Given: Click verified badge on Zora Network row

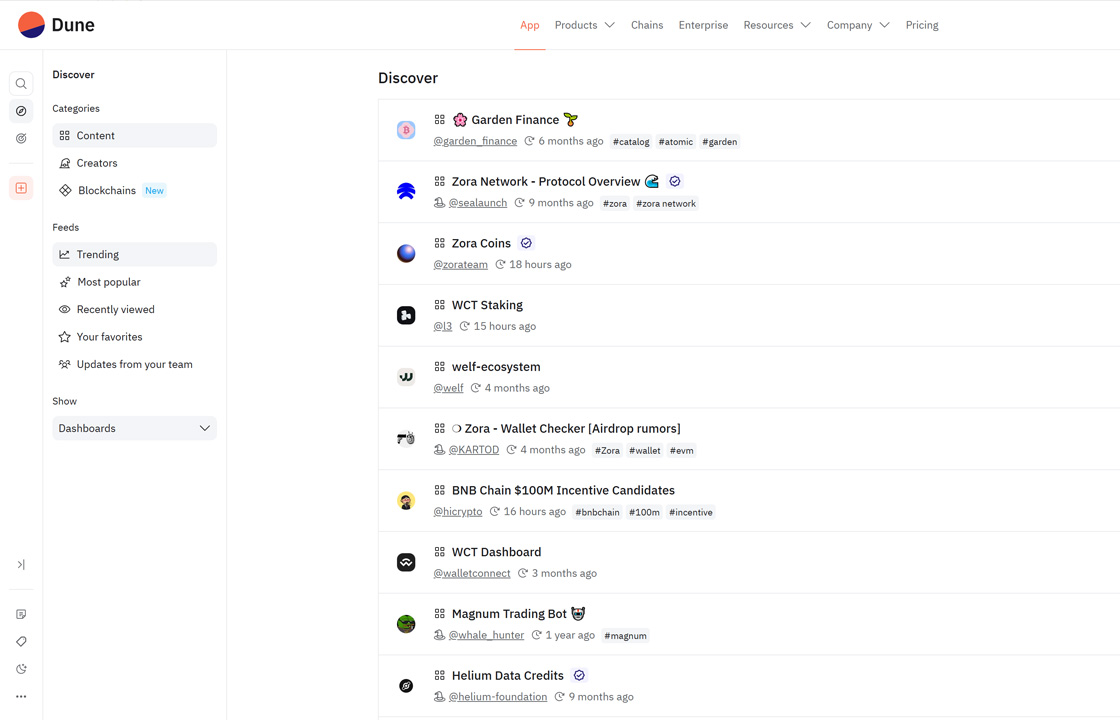Looking at the screenshot, I should tap(675, 181).
